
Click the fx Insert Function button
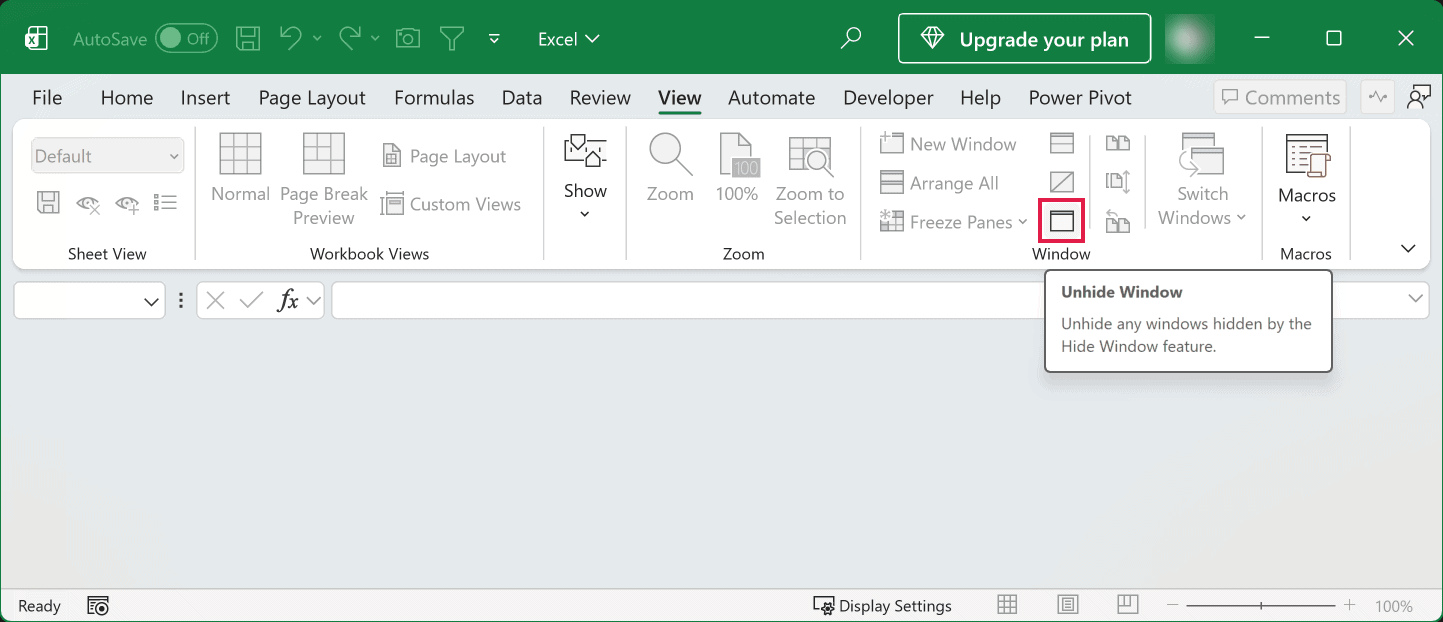coord(288,300)
